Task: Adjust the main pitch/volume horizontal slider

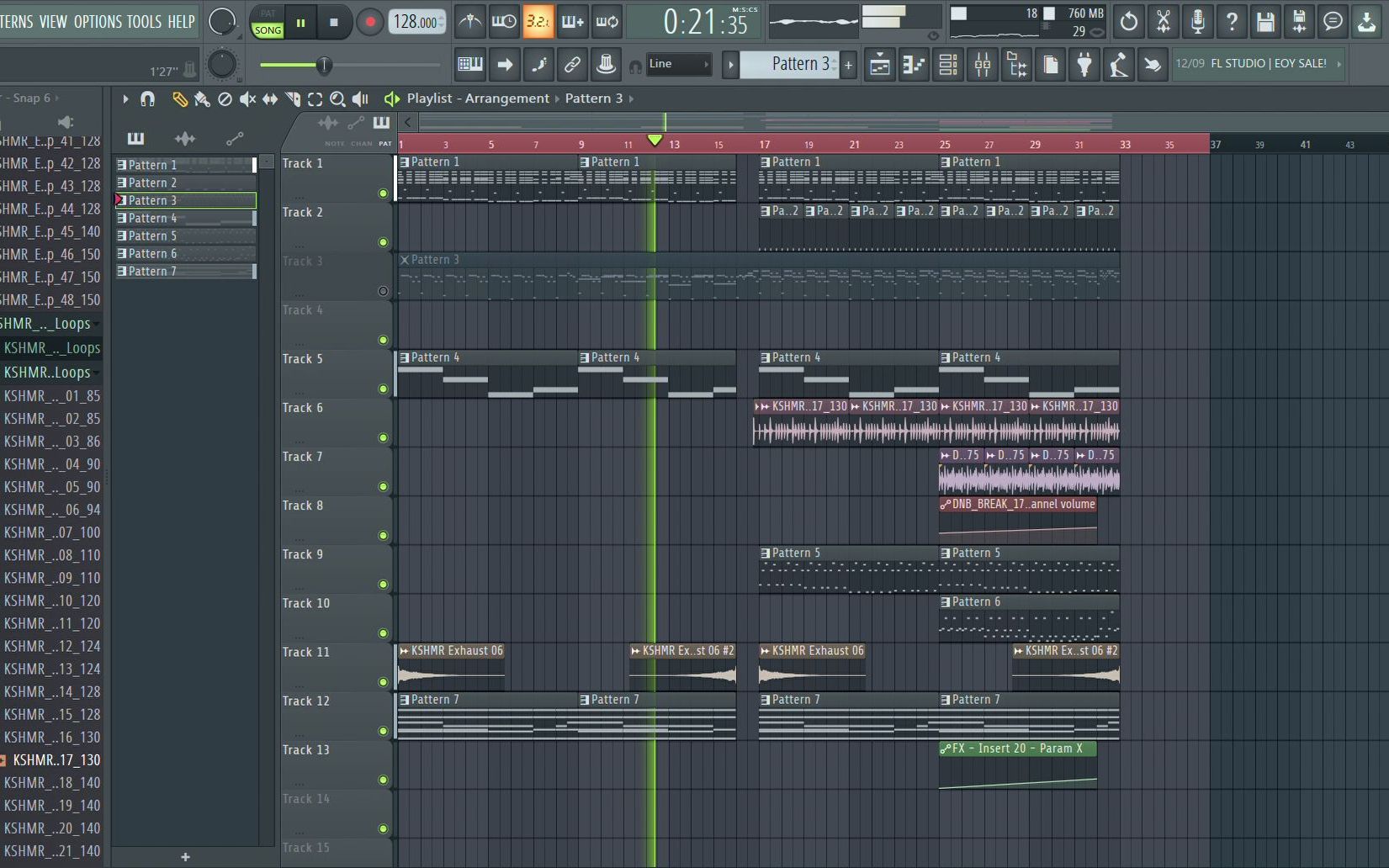Action: 350,65
